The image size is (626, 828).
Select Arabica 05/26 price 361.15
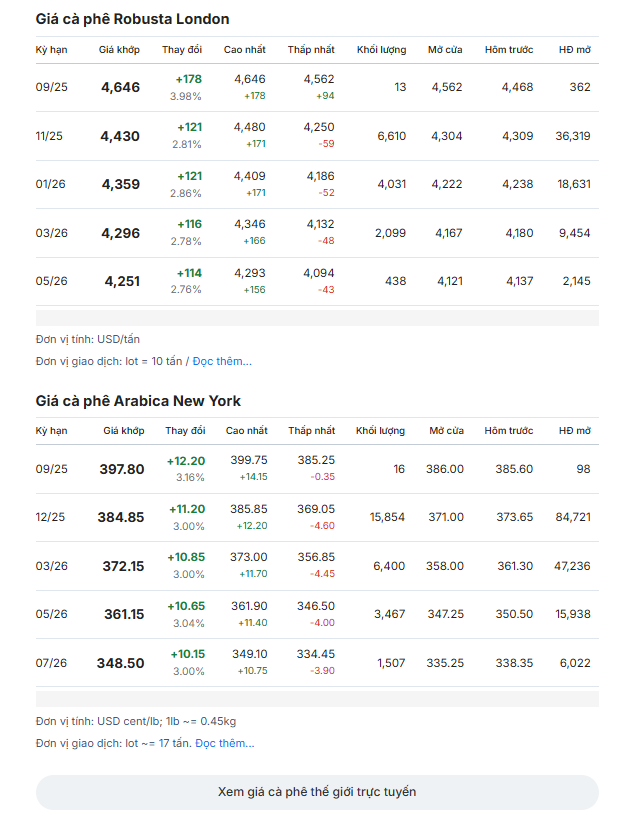(x=124, y=614)
